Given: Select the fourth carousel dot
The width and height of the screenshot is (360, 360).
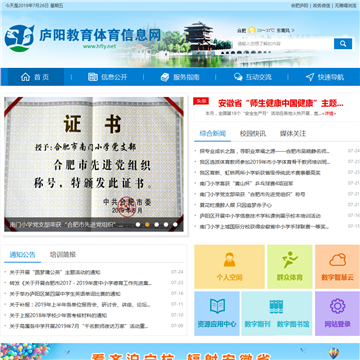Looking at the screenshot, I should [166, 225].
